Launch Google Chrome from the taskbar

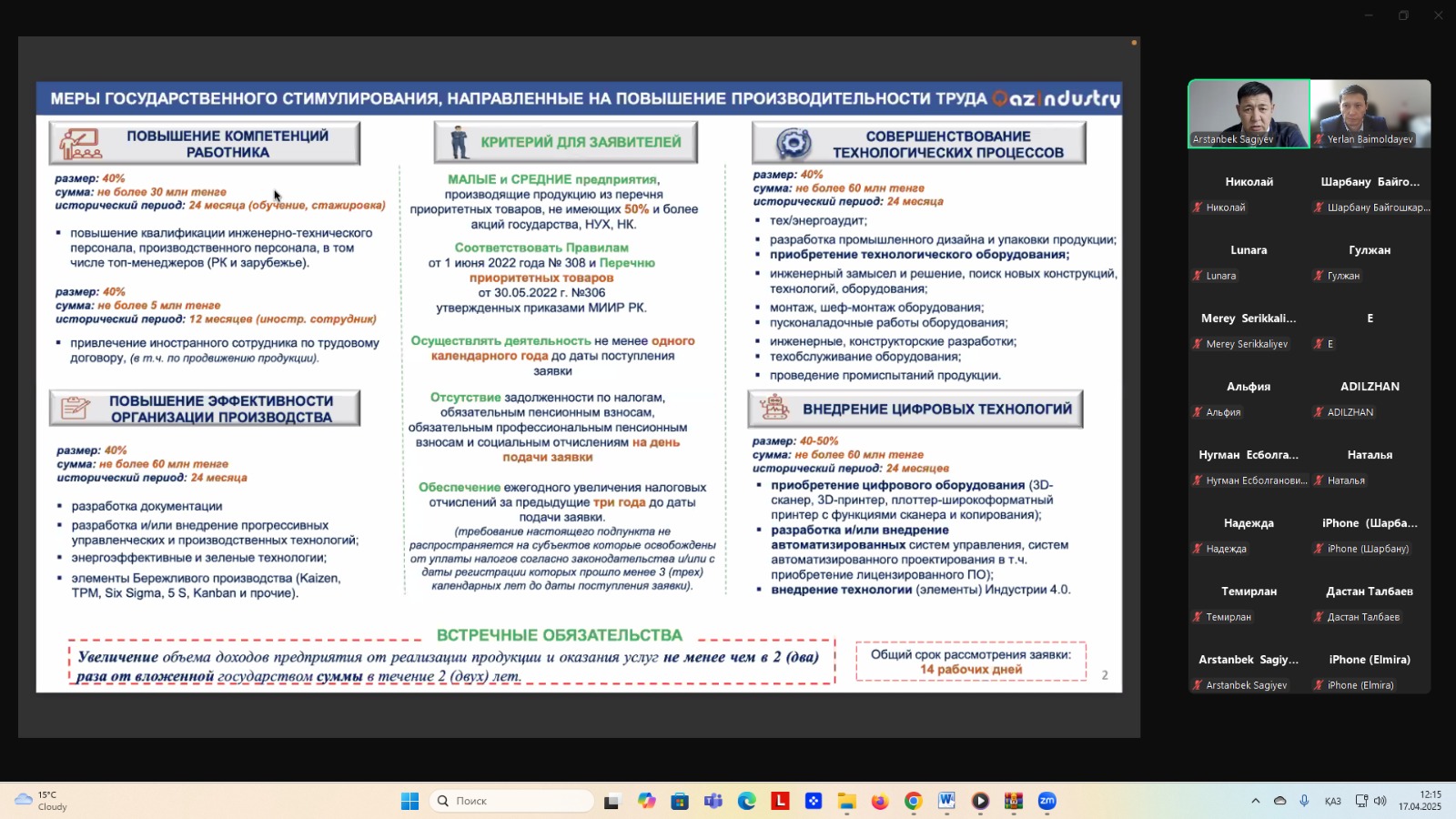pyautogui.click(x=913, y=801)
